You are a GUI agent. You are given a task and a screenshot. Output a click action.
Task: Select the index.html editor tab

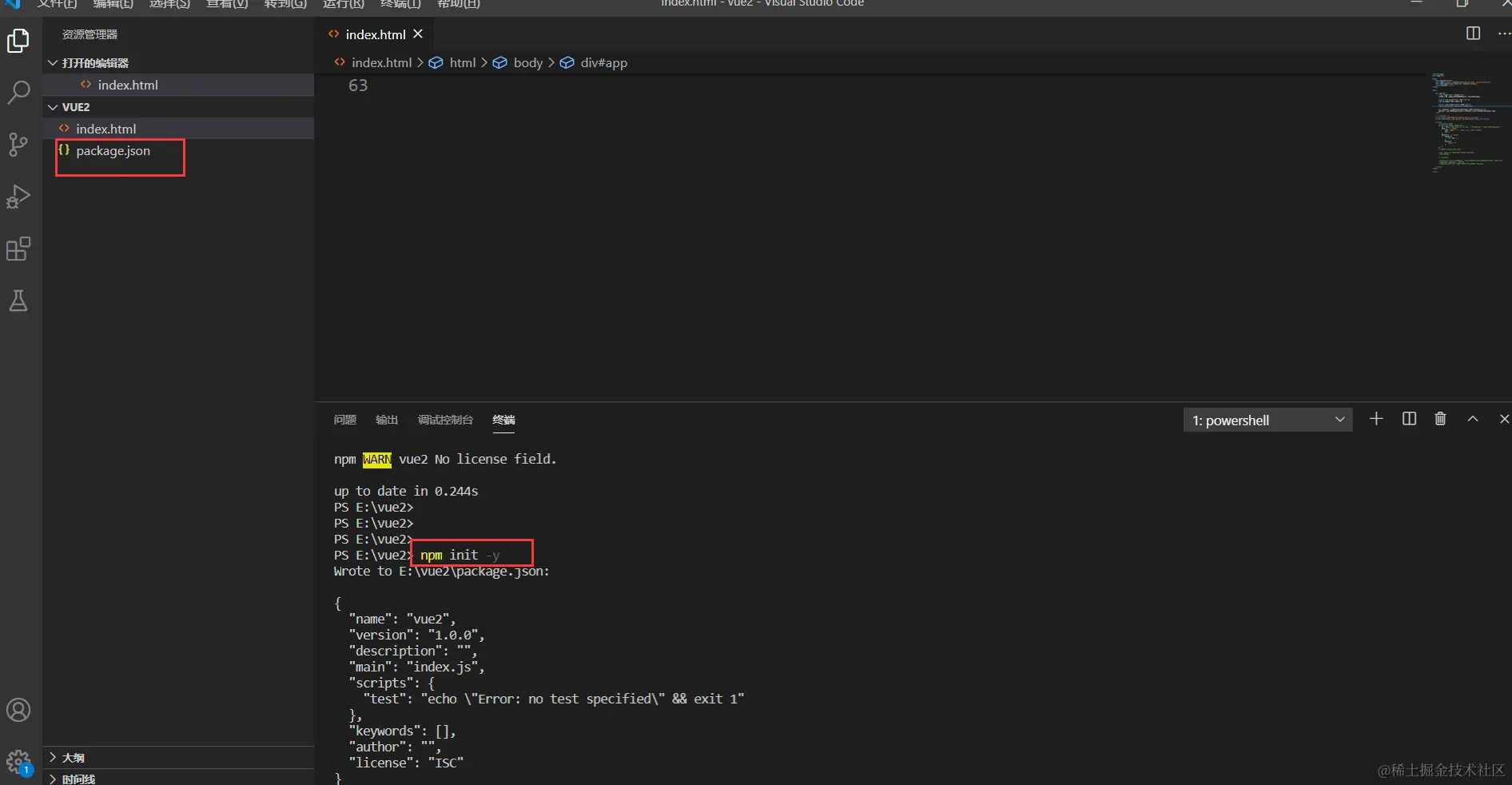click(376, 34)
